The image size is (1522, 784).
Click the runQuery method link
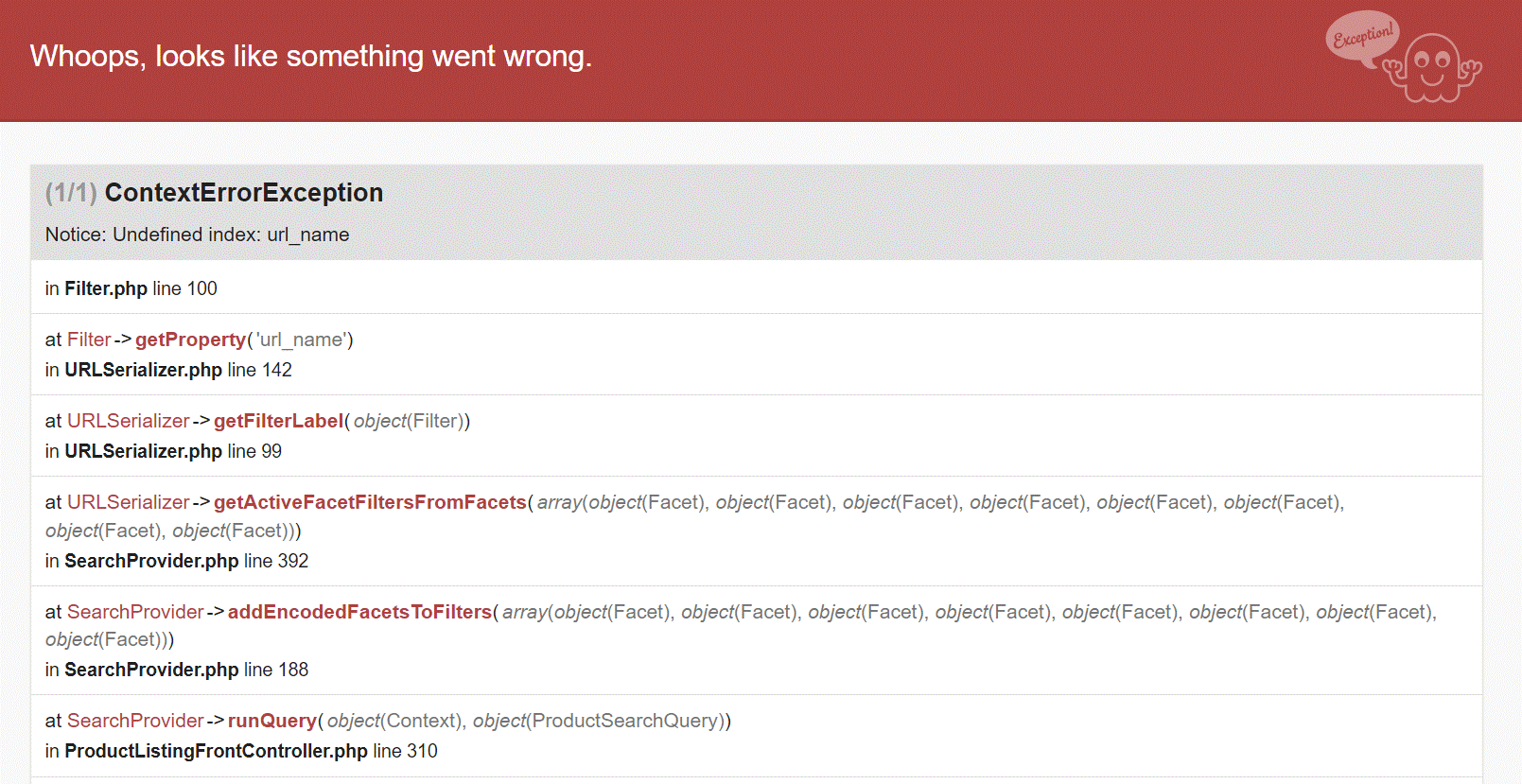click(x=271, y=721)
